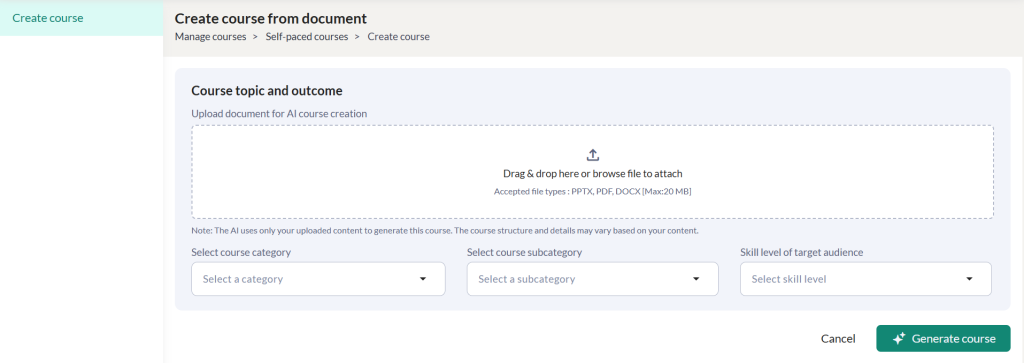This screenshot has height=363, width=1024.
Task: Open the Select a category dropdown
Action: pyautogui.click(x=318, y=279)
